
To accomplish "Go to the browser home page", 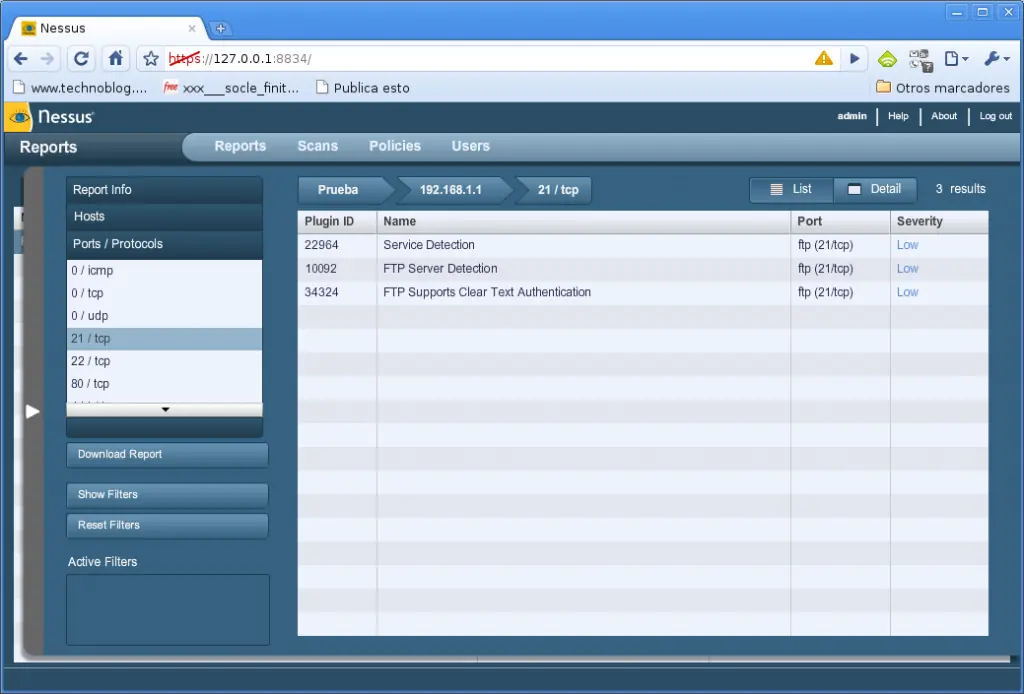I will coord(116,59).
